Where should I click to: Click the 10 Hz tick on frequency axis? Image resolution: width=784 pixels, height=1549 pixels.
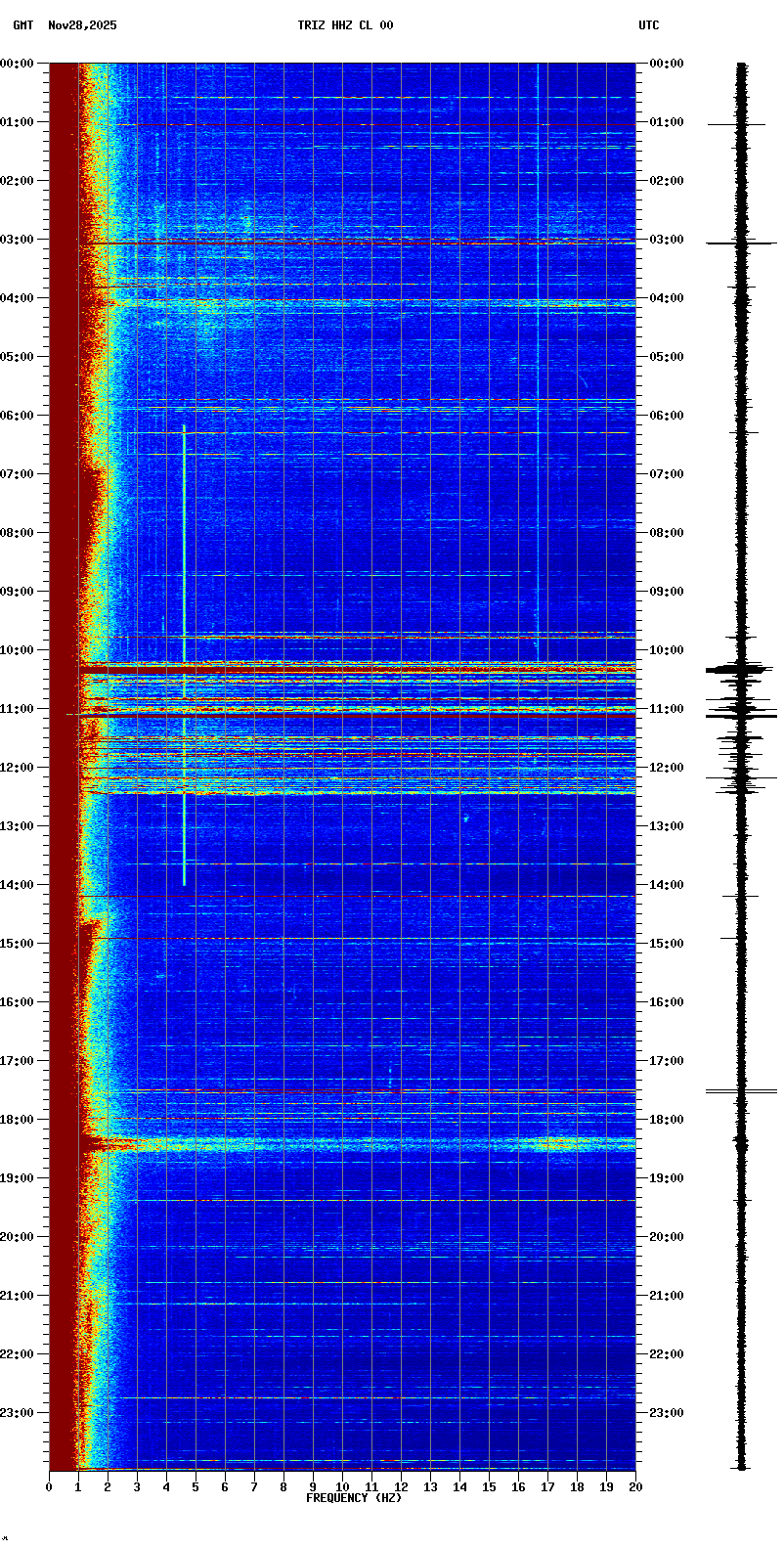342,1487
